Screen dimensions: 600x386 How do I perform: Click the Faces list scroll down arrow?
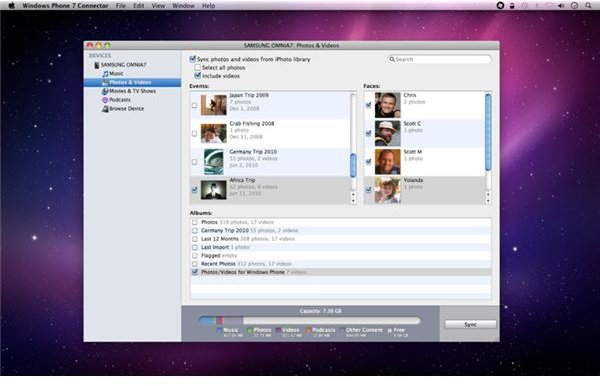[488, 200]
